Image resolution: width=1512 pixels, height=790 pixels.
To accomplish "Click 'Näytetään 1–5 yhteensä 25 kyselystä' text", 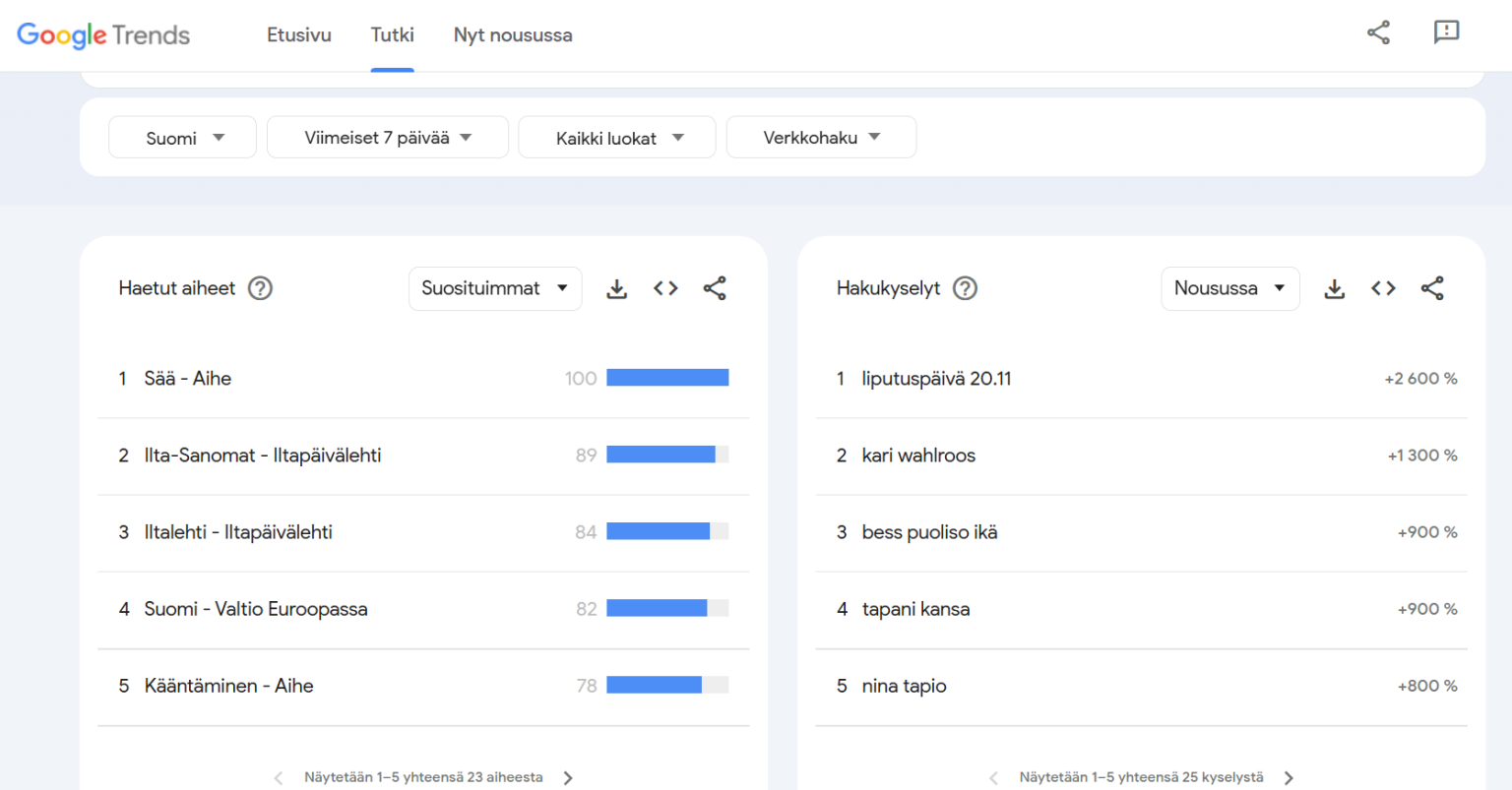I will 1141,777.
